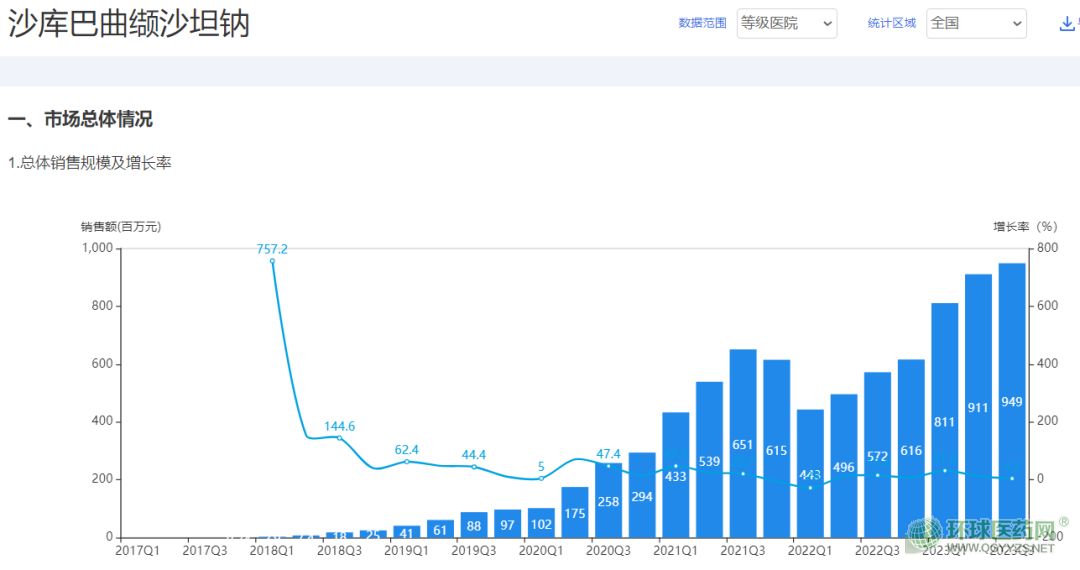This screenshot has height=570, width=1080.
Task: Click the 沙库巴曲缬沙坦钠 page title
Action: (x=129, y=24)
